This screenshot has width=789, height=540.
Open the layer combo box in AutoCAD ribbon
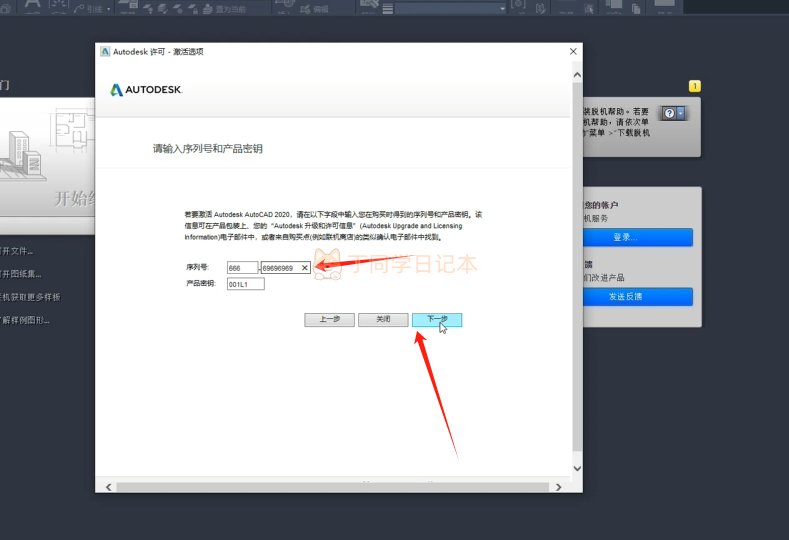click(450, 9)
